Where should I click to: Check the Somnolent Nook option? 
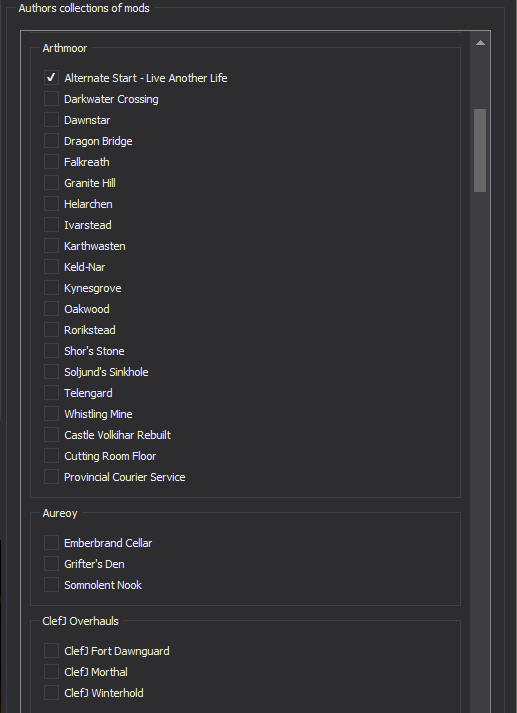pos(51,584)
